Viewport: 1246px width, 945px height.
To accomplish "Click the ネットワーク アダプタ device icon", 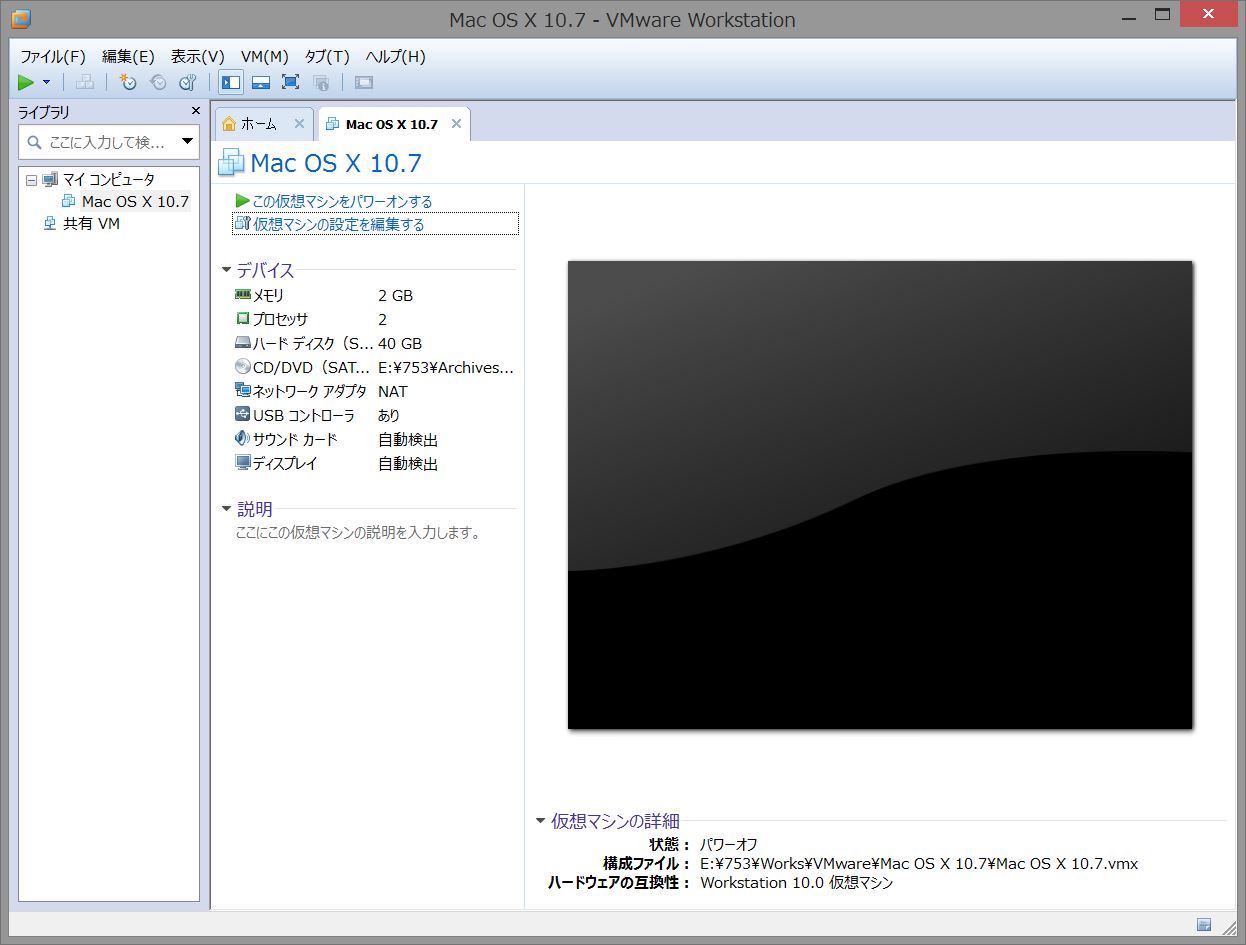I will (242, 391).
